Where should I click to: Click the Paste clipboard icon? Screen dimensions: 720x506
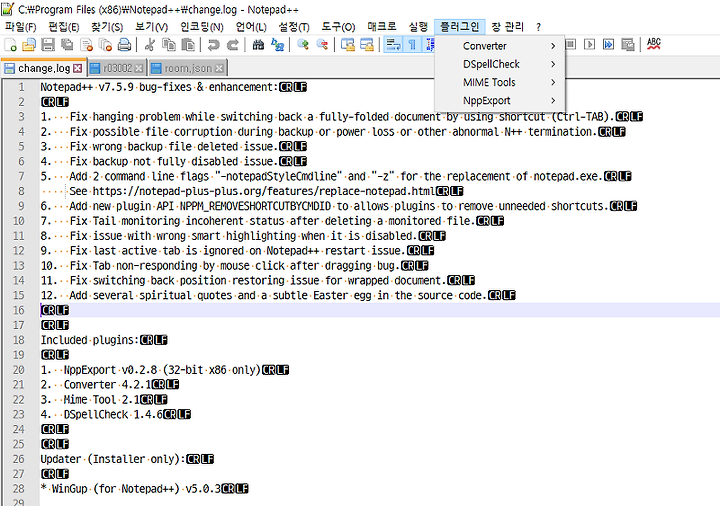[188, 45]
